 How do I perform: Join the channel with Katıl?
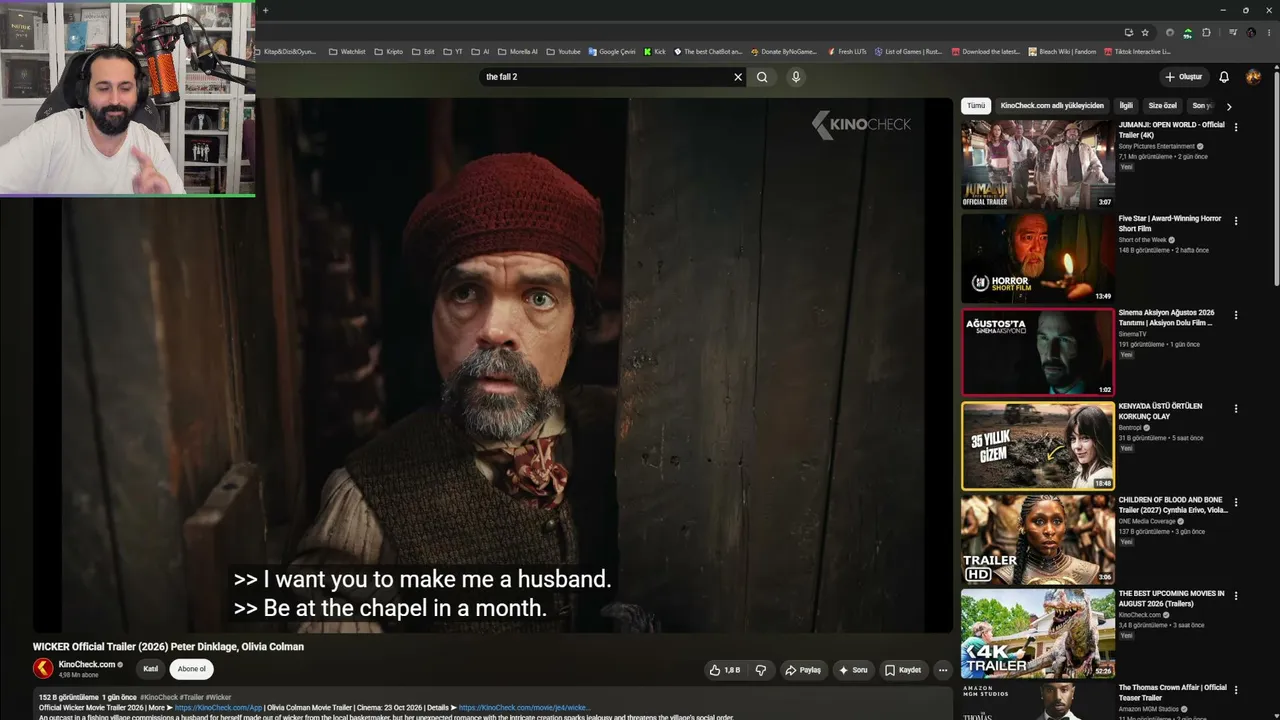pos(151,669)
